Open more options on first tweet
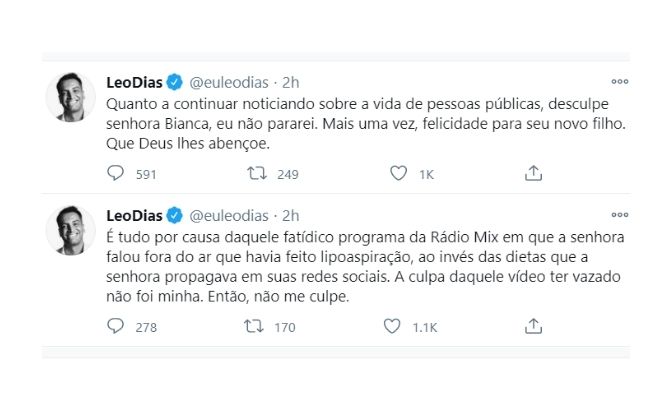 tap(619, 80)
